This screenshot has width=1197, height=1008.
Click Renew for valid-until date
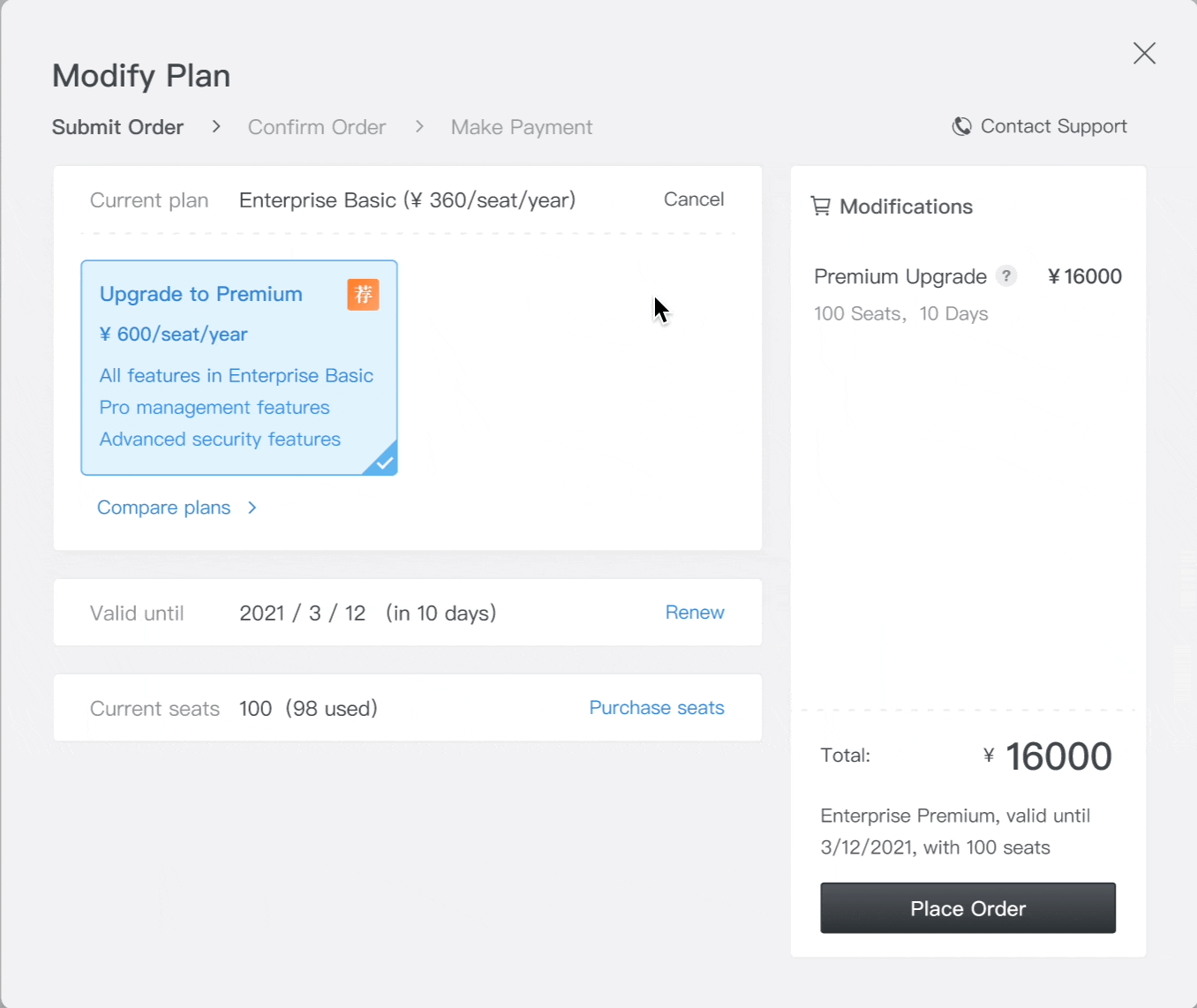[x=695, y=613]
